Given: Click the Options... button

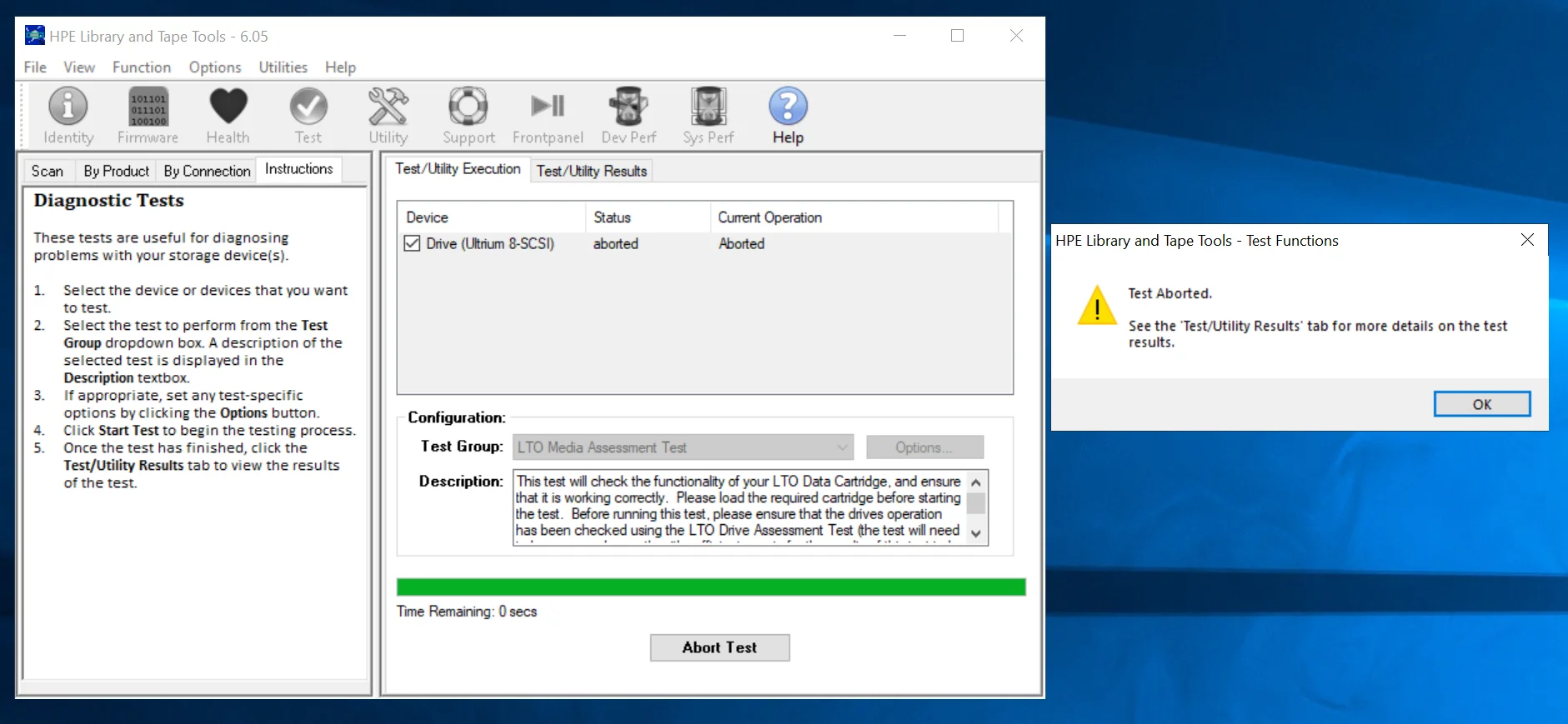Looking at the screenshot, I should [x=924, y=447].
